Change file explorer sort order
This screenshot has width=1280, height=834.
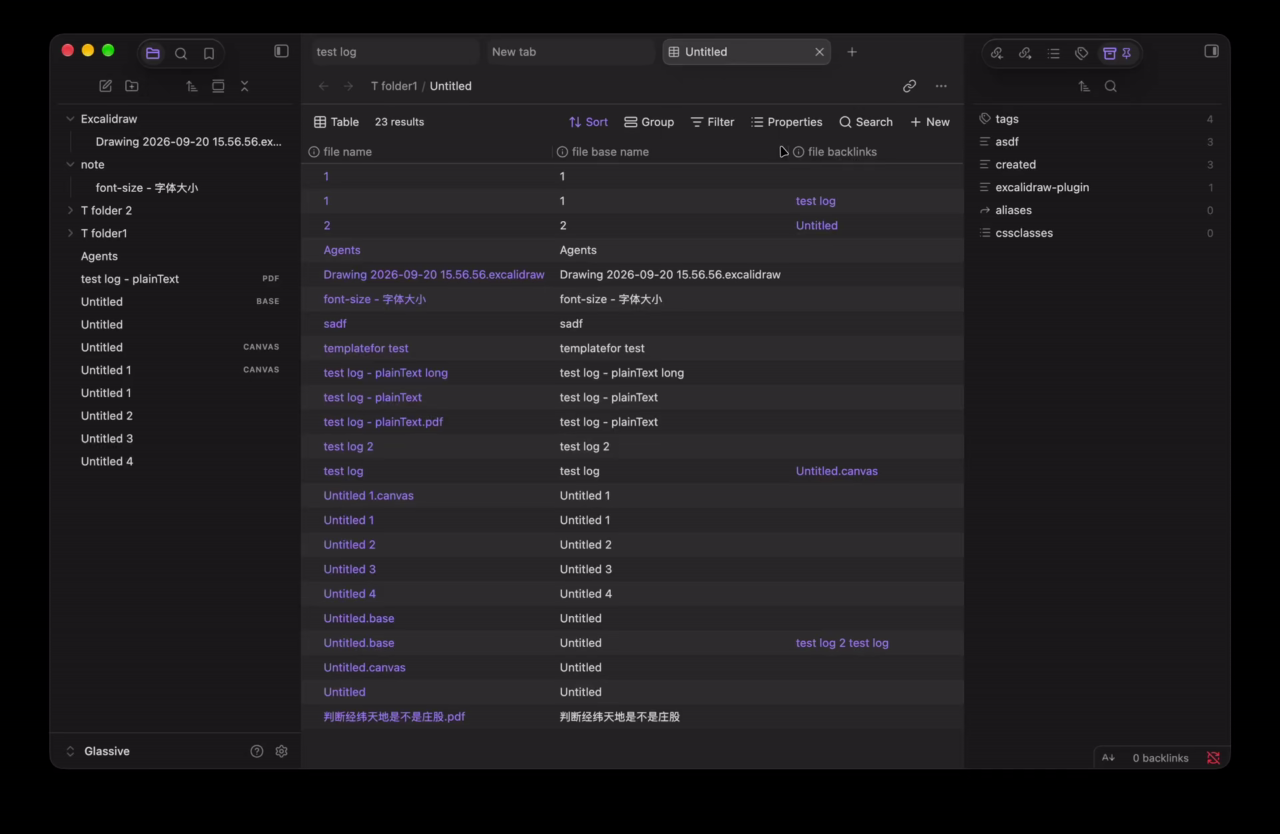coord(192,86)
